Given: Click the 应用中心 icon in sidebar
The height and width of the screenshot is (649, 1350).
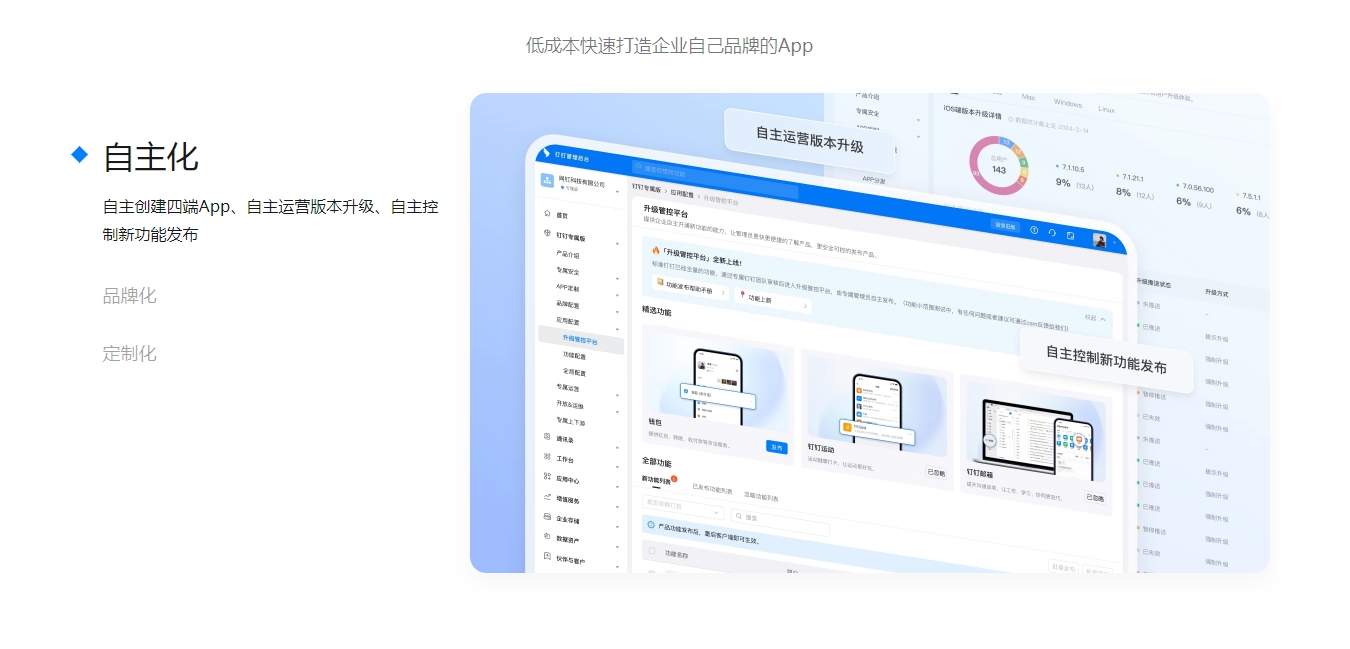Looking at the screenshot, I should click(x=547, y=477).
